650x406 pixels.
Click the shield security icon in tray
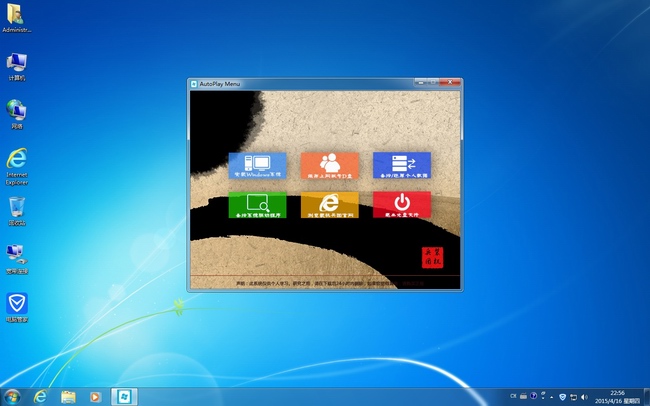click(563, 397)
